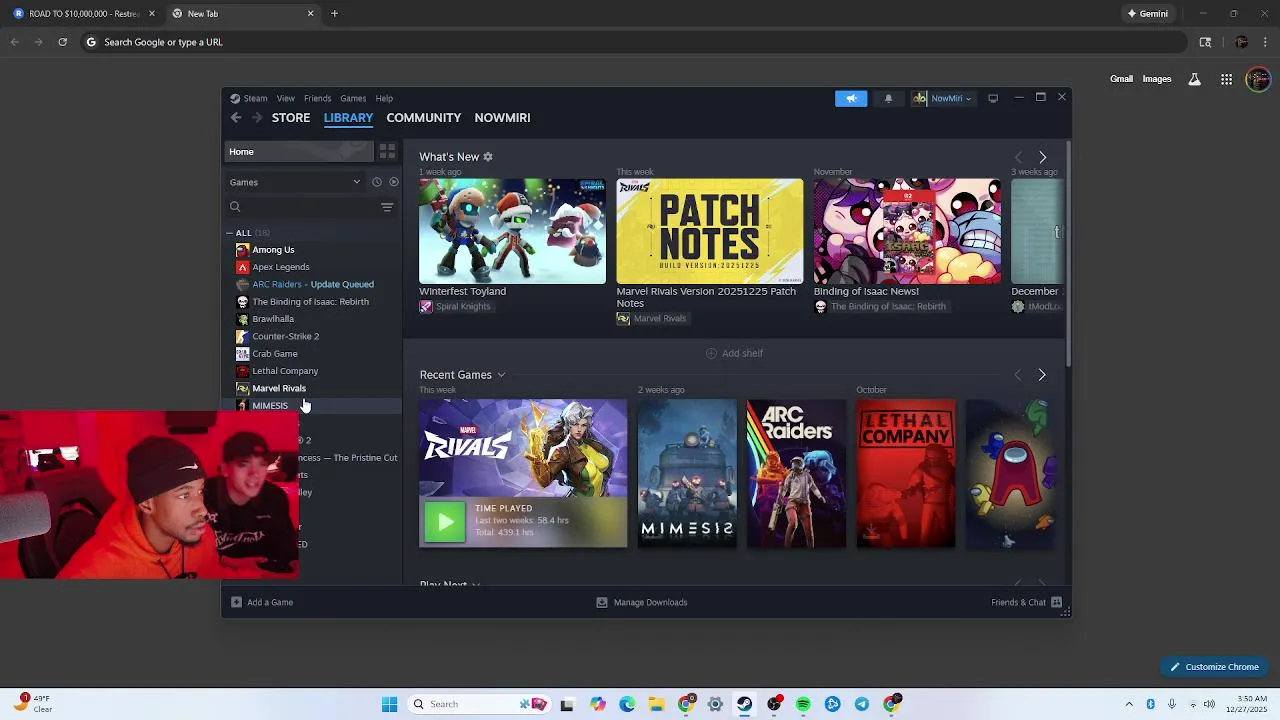Screen dimensions: 1280x720
Task: Click Marvel Rivals link under Patch Notes
Action: click(x=652, y=319)
